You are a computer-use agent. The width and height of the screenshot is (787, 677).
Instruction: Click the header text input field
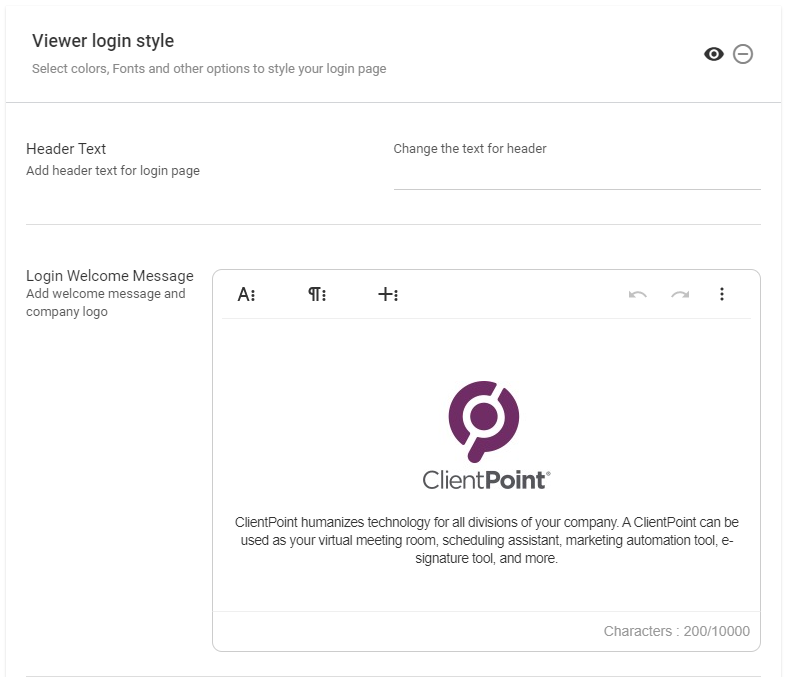(576, 175)
